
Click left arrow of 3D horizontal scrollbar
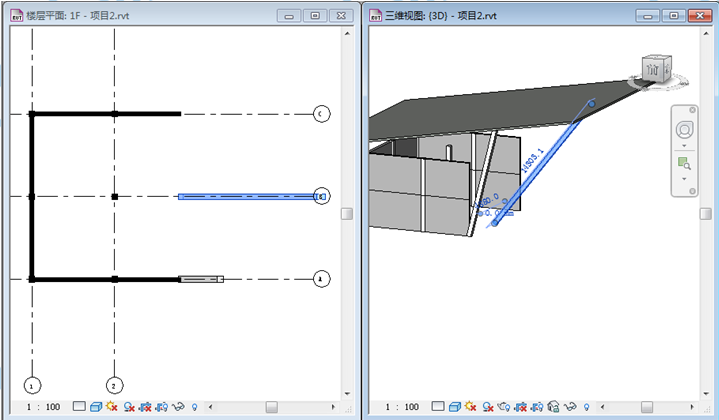coord(603,407)
